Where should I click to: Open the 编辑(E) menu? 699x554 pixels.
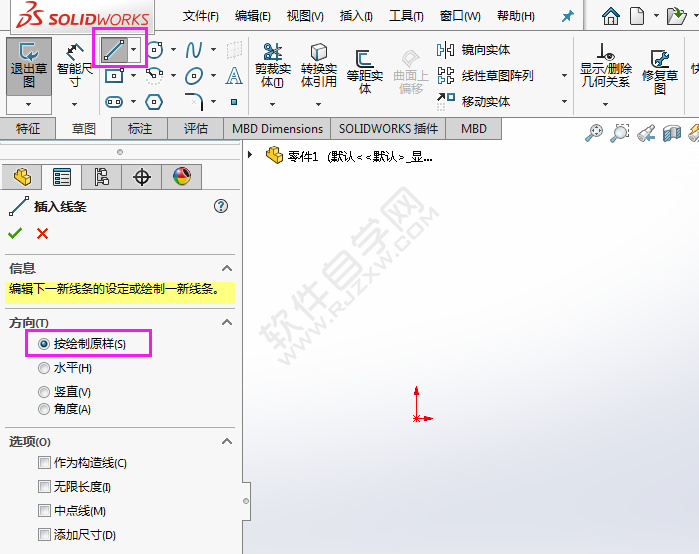(253, 16)
